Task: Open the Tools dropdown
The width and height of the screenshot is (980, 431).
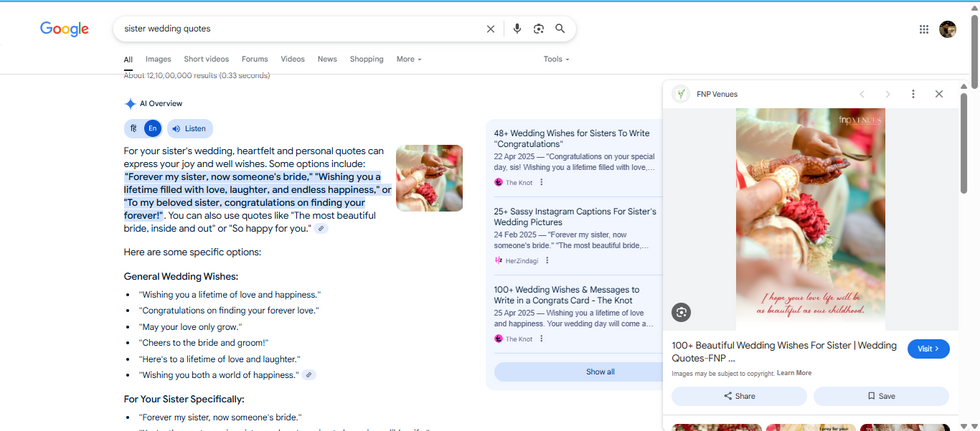Action: (x=556, y=59)
